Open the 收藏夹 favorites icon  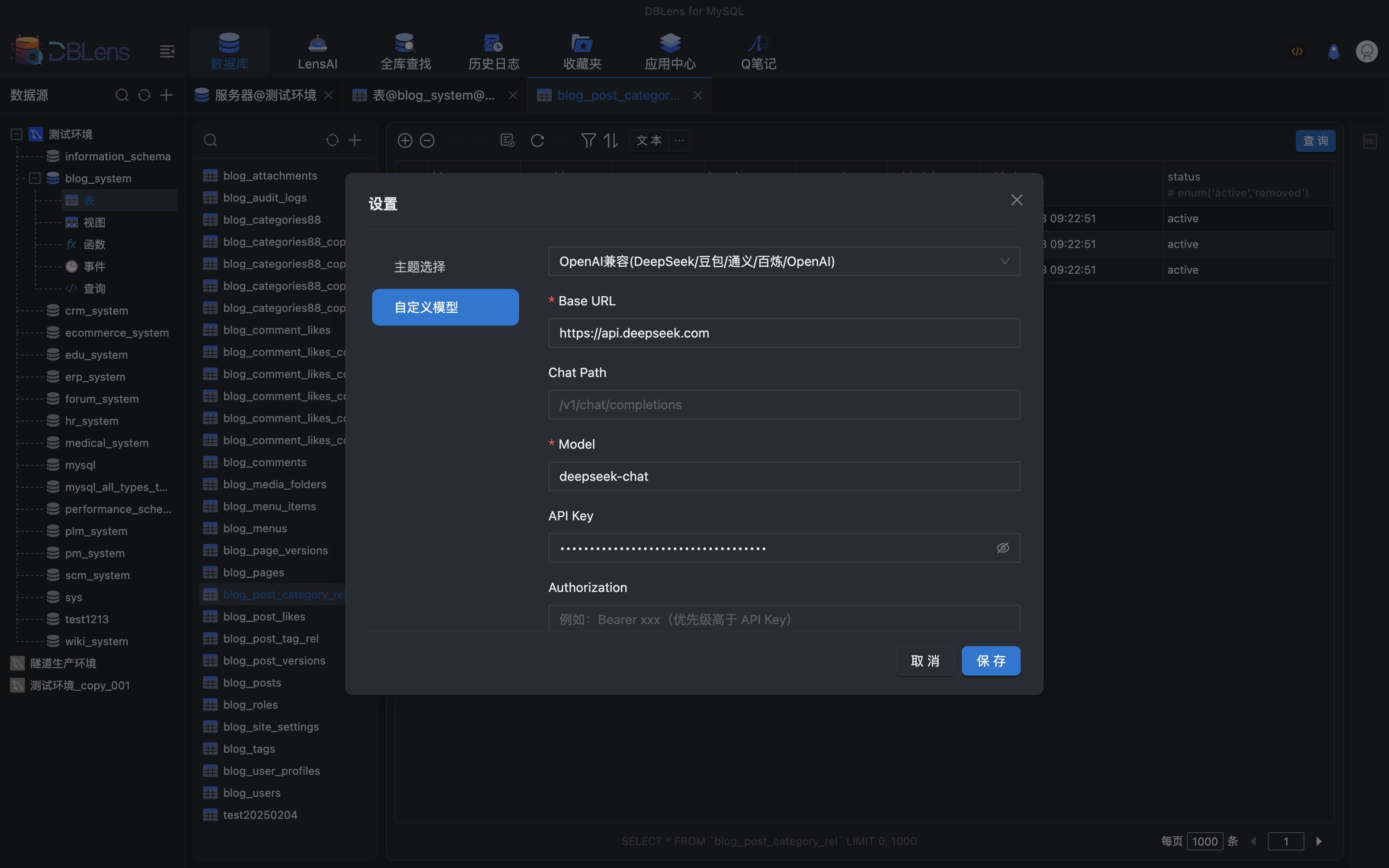pos(582,51)
